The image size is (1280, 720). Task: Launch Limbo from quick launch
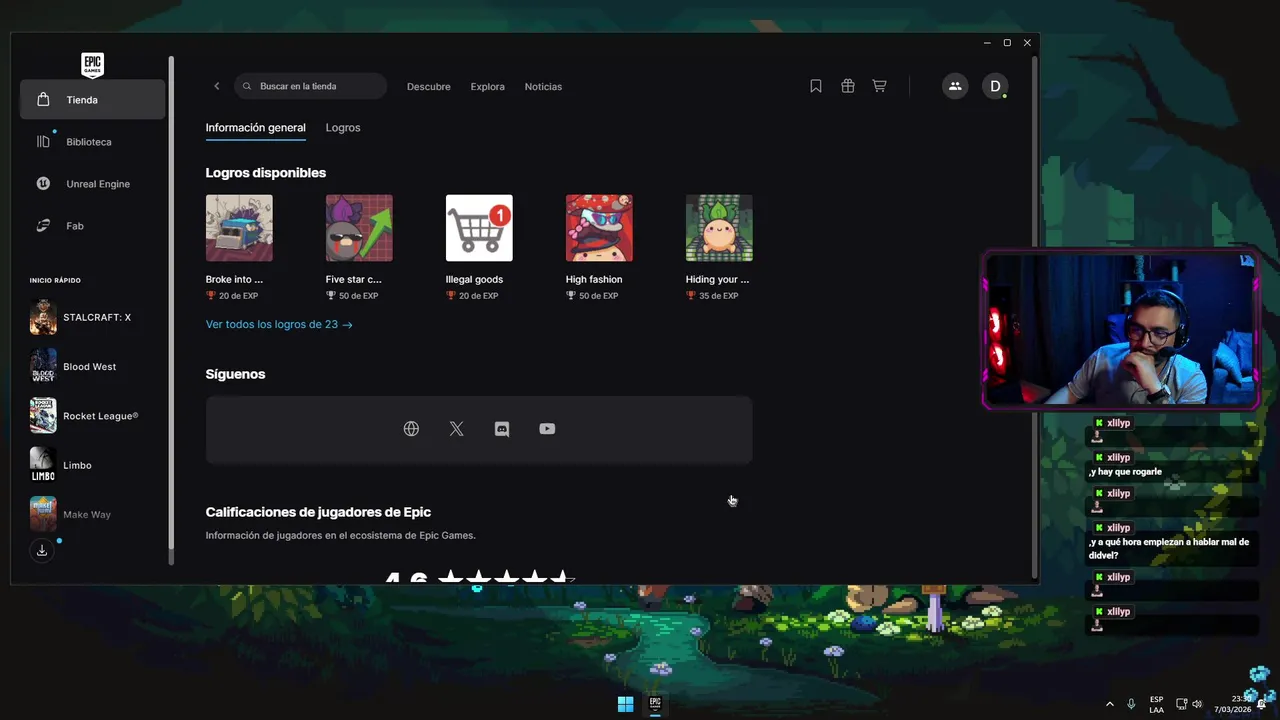point(92,465)
